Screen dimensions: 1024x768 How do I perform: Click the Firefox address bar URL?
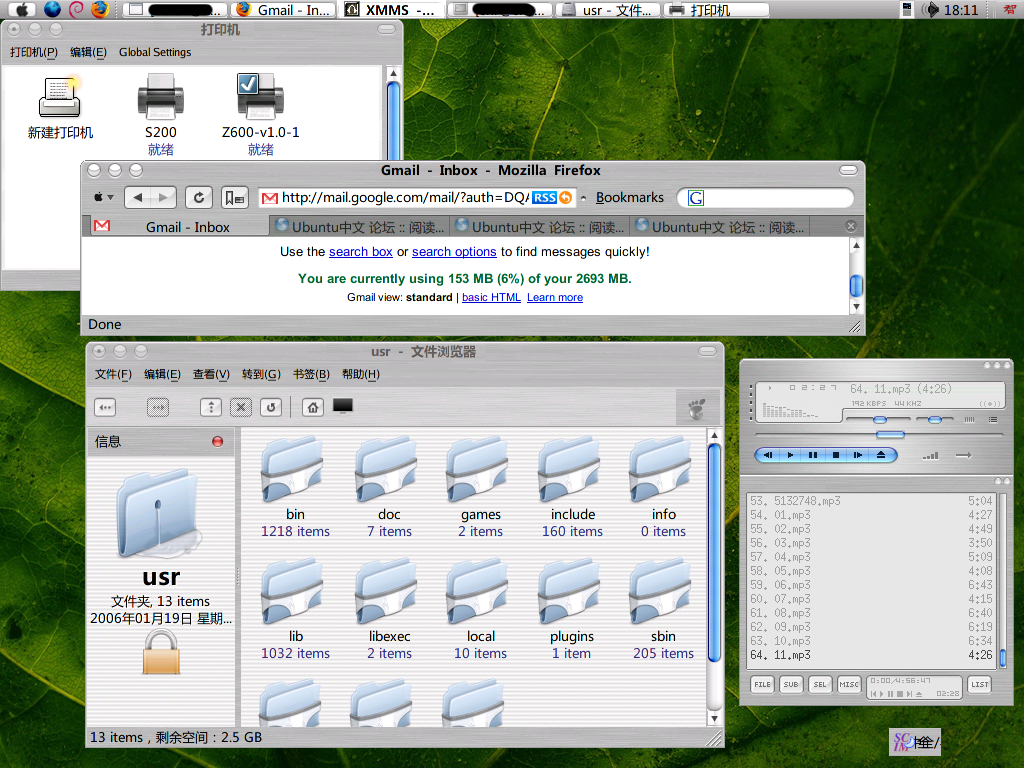(405, 197)
